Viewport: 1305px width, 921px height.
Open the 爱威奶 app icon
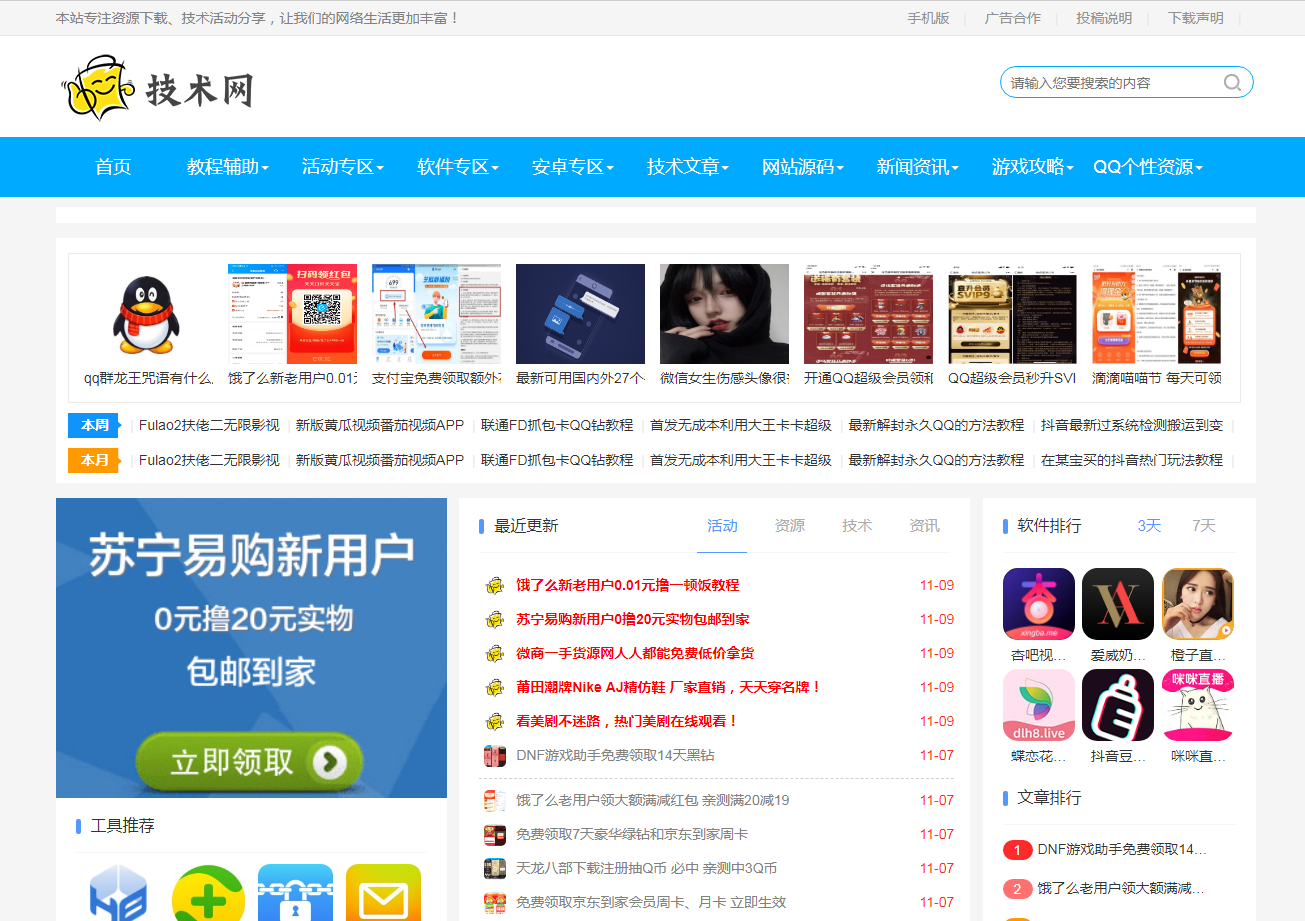[1117, 604]
